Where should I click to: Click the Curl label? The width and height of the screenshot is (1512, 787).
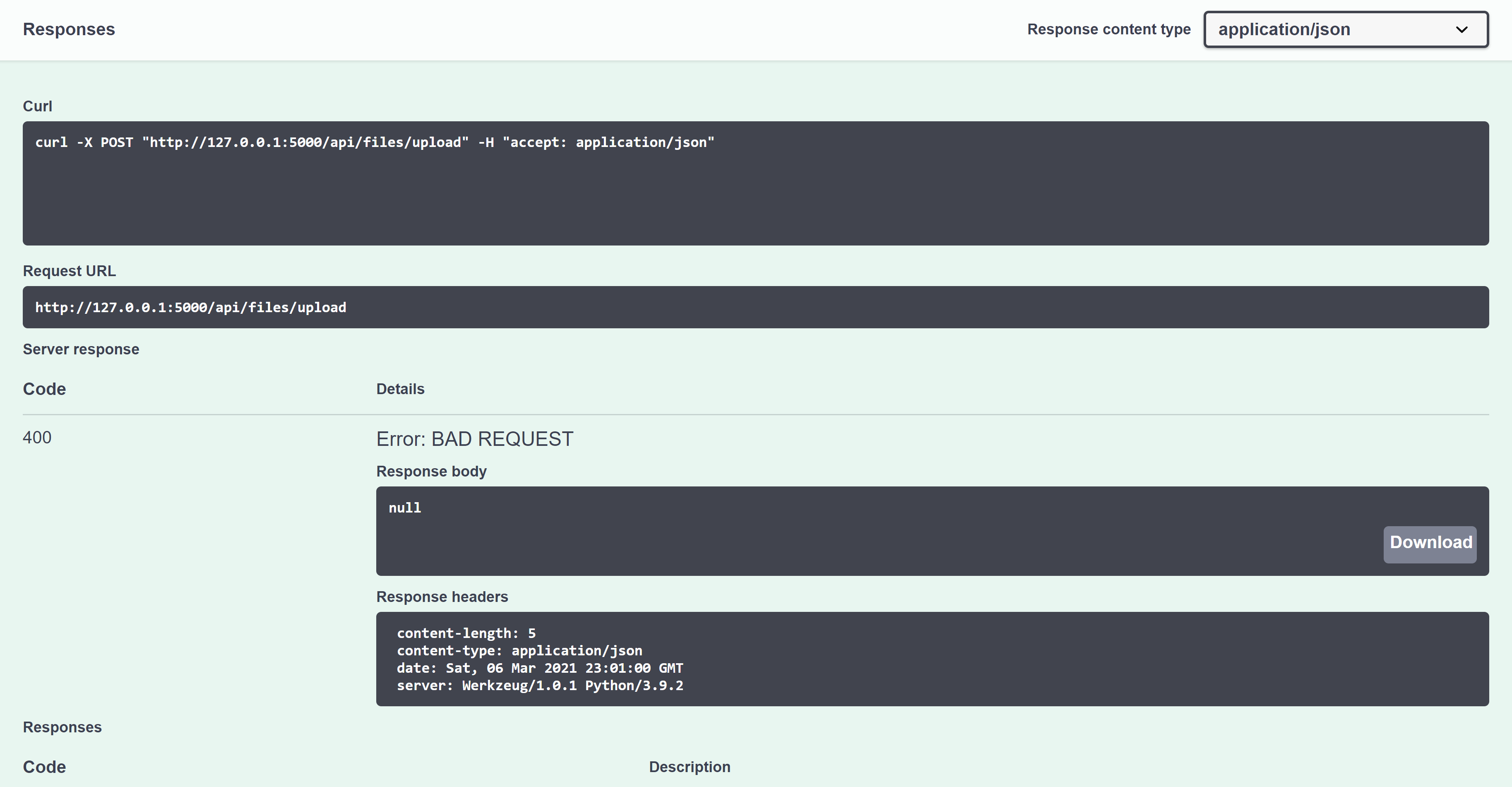38,106
